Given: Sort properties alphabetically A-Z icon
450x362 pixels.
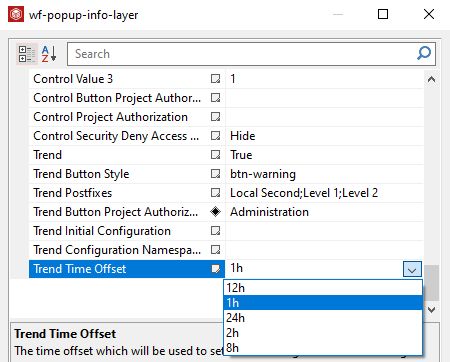Looking at the screenshot, I should click(49, 54).
